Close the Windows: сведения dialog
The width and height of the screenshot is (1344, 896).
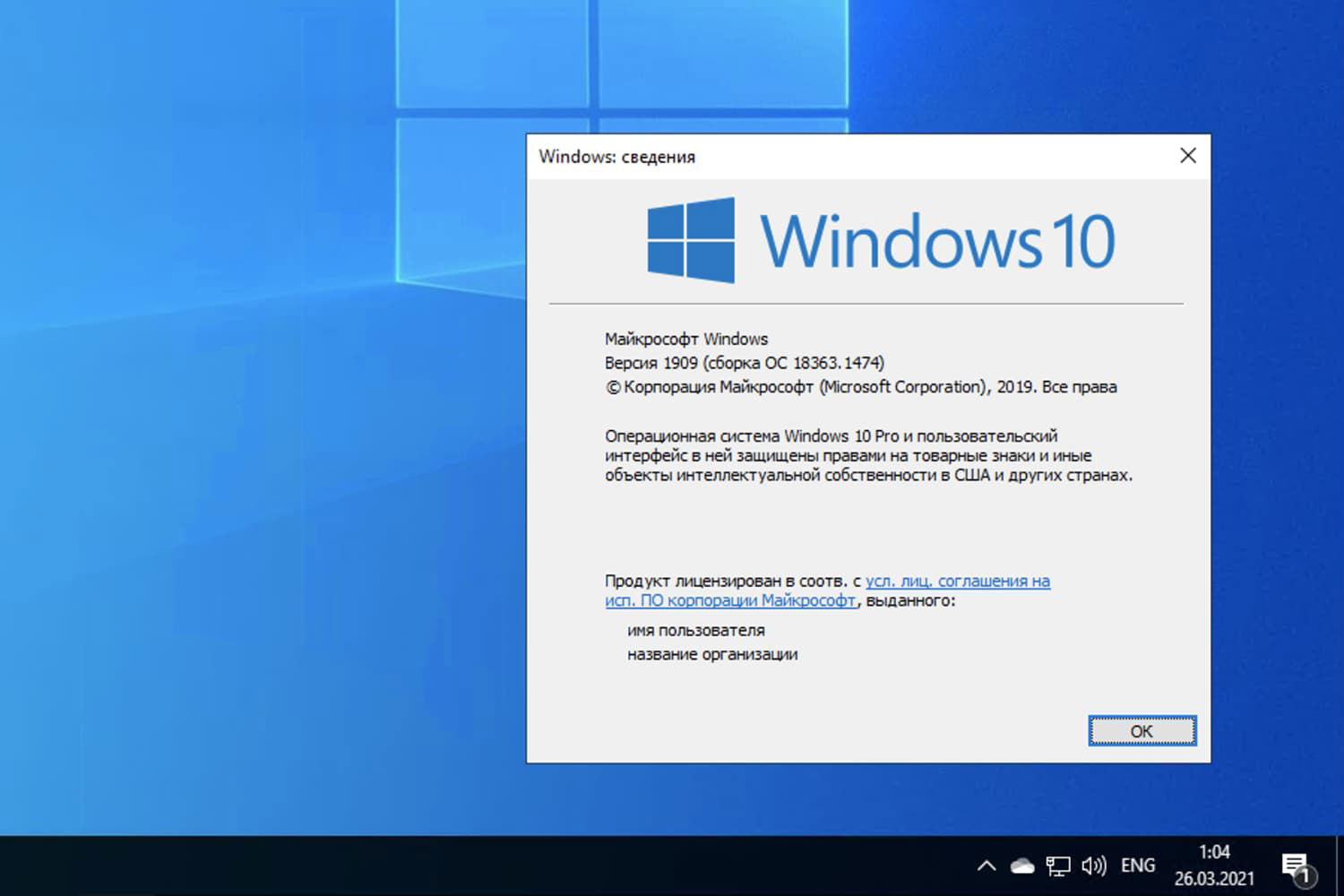point(1188,155)
